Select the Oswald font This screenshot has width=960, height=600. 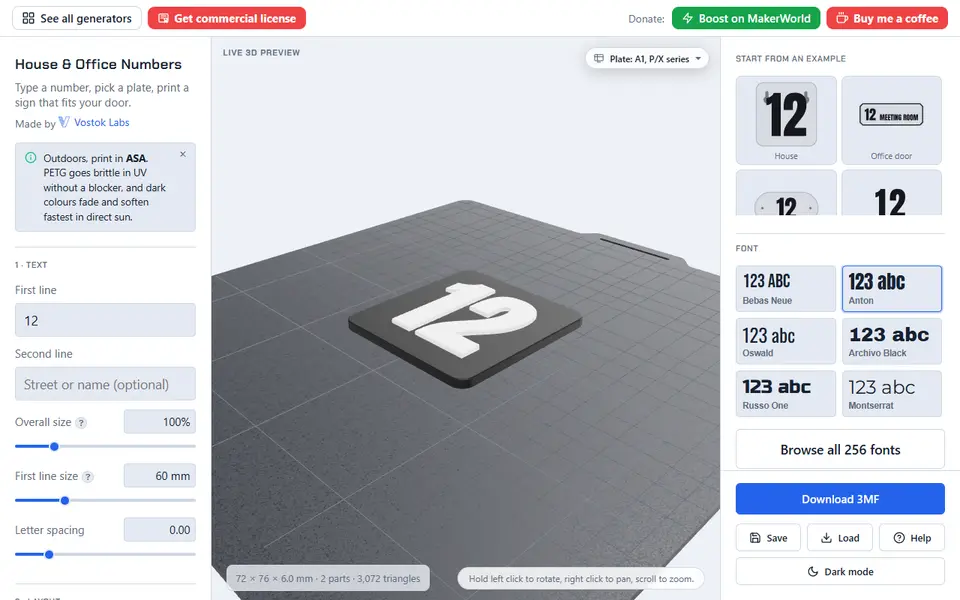[786, 341]
